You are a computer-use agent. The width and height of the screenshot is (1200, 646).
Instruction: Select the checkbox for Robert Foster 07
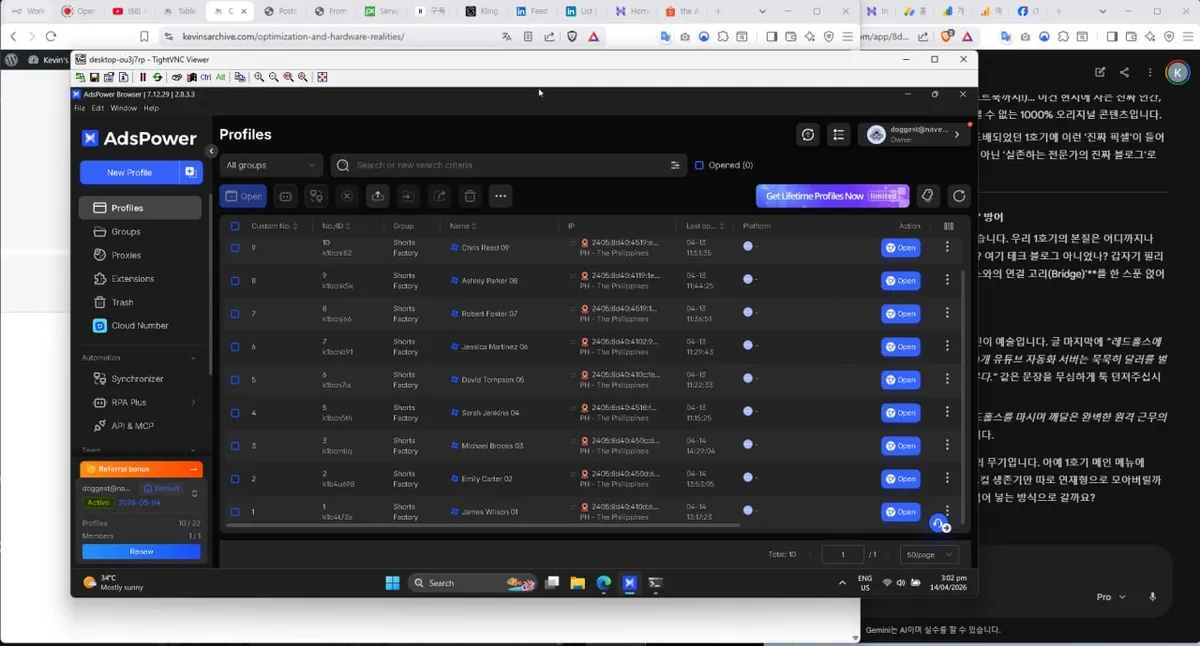coord(235,314)
